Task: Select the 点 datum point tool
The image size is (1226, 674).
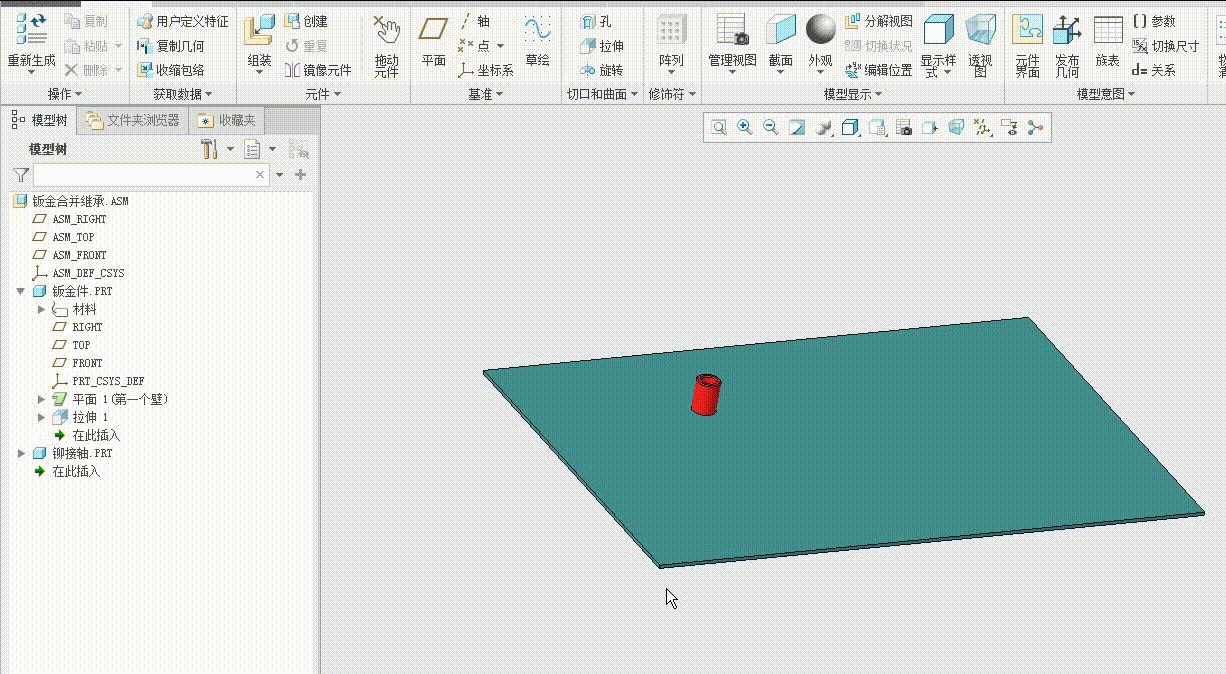Action: (x=475, y=46)
